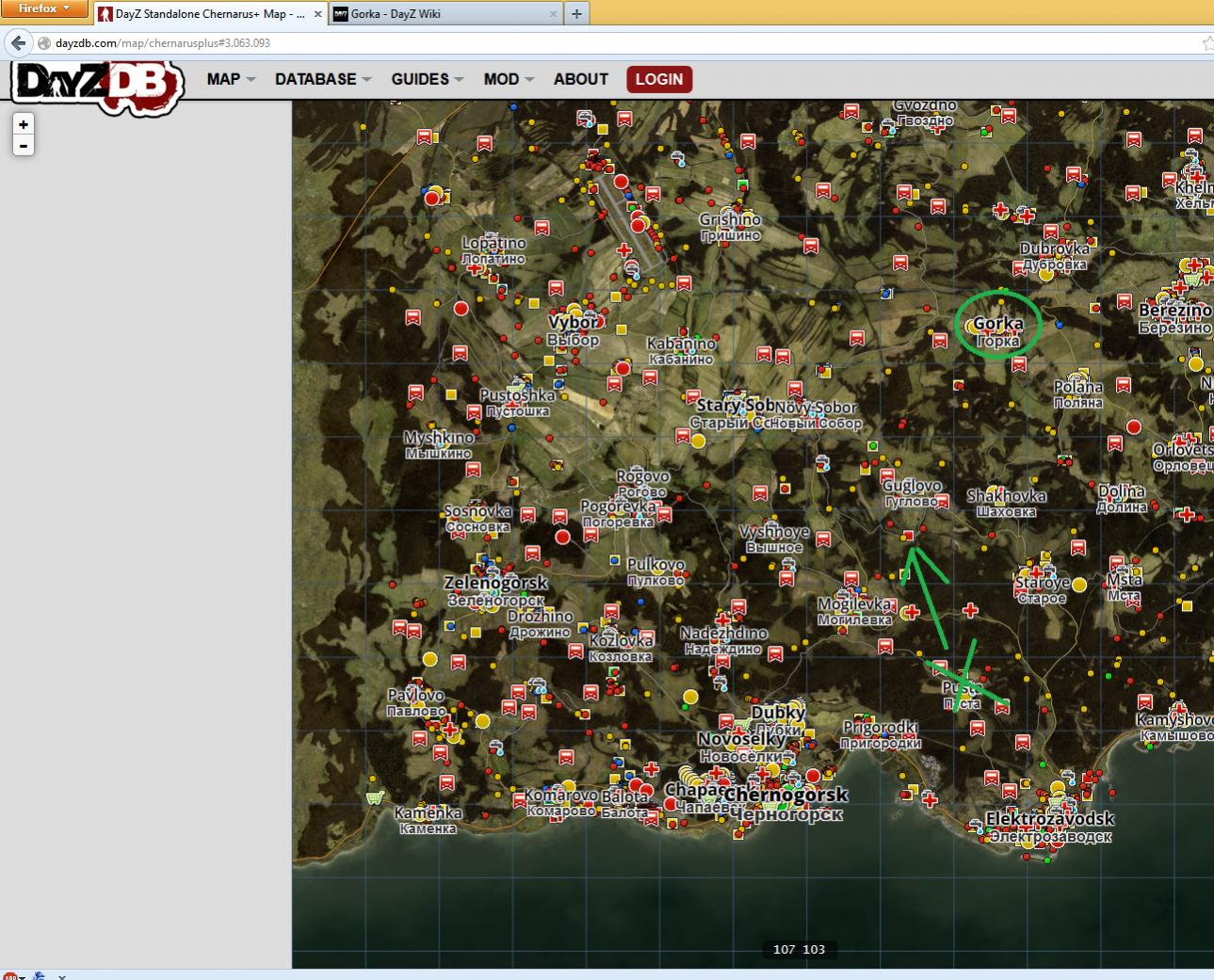Viewport: 1214px width, 980px height.
Task: Click the large yellow circle marker beside Staroye
Action: pos(1079,585)
